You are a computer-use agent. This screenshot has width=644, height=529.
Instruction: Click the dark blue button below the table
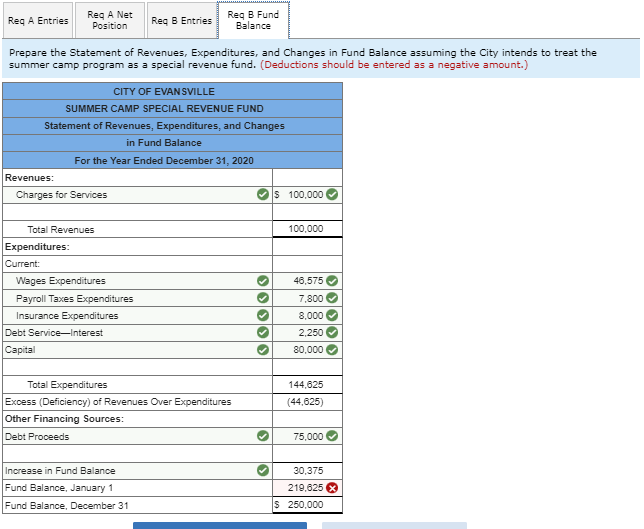[x=220, y=525]
